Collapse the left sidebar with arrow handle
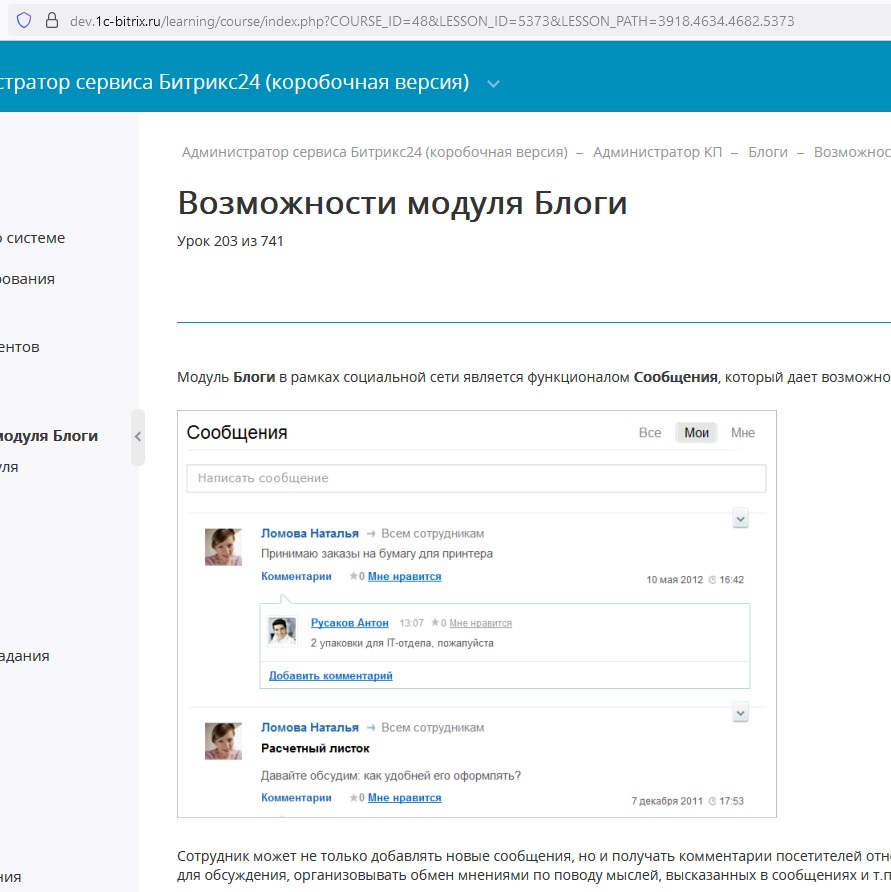The image size is (891, 892). tap(138, 437)
